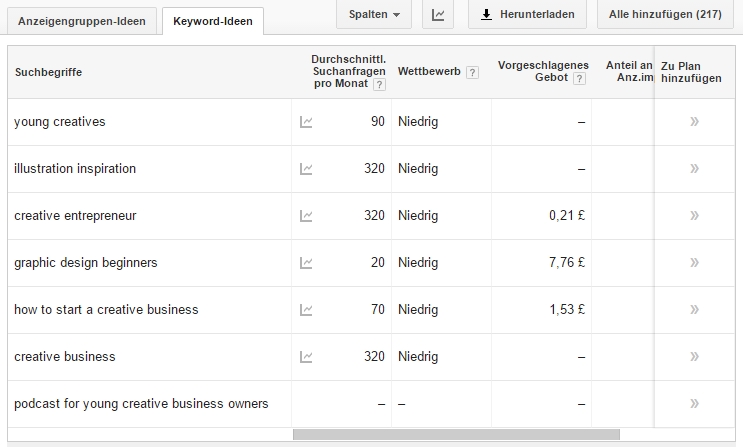
Task: Click keyword graphic design beginners
Action: (x=86, y=263)
